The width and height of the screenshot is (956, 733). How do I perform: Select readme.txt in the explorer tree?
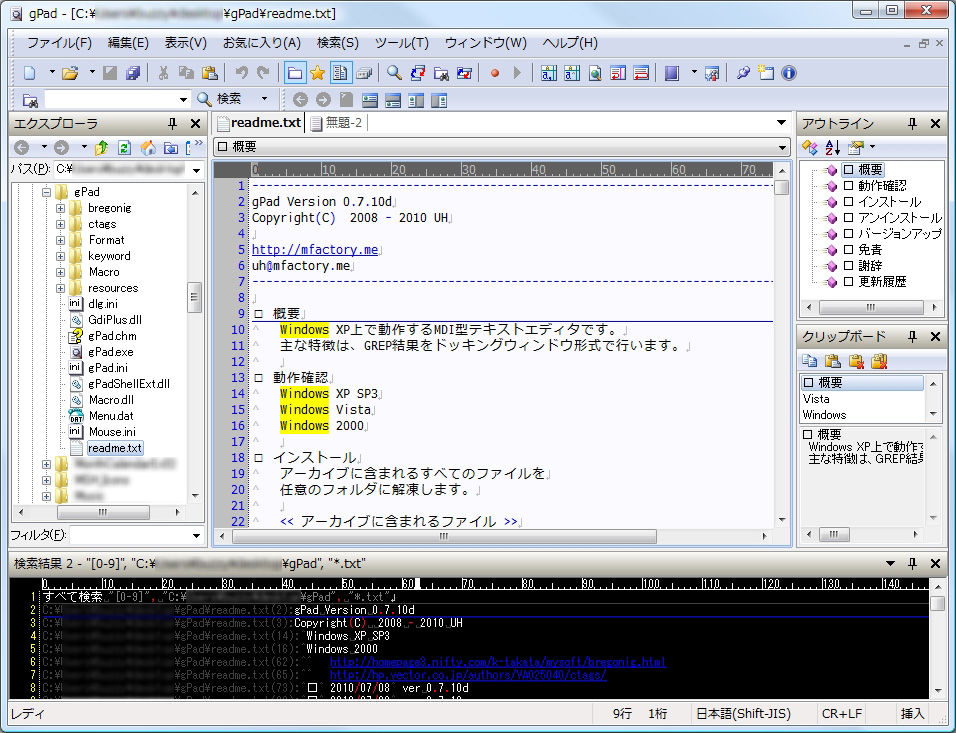115,449
